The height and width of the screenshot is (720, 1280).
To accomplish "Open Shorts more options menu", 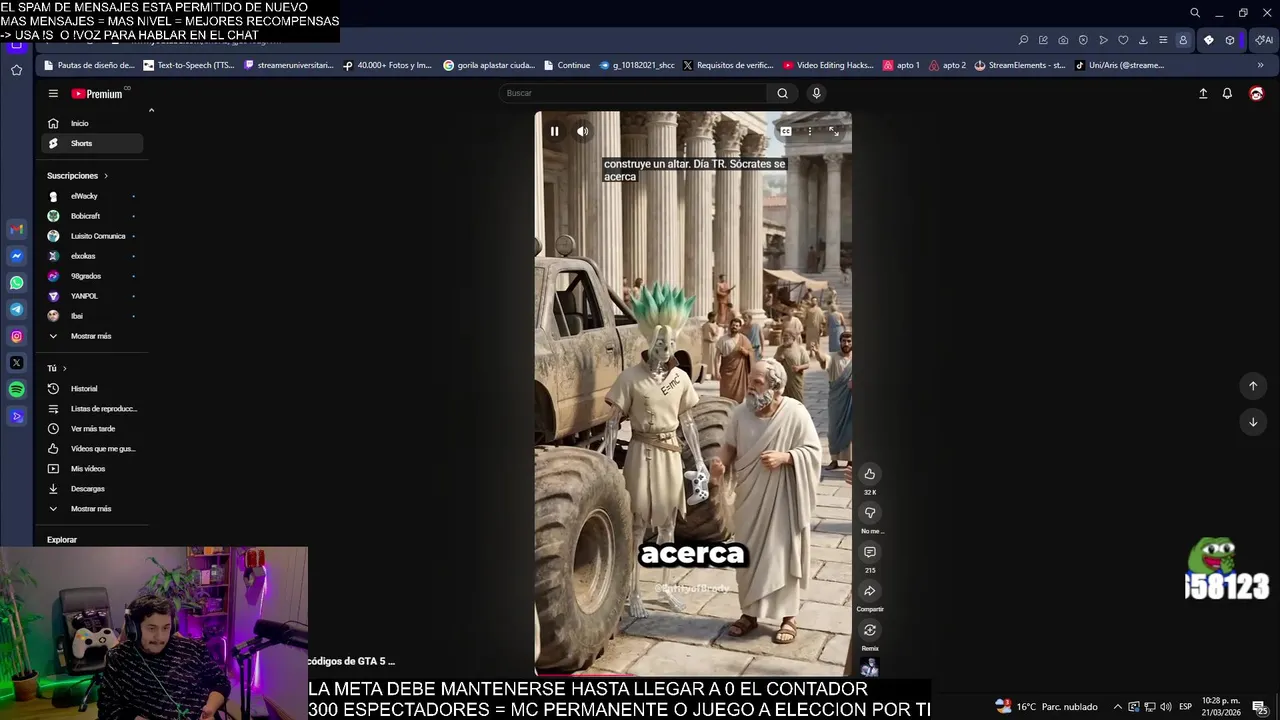I will (x=810, y=131).
